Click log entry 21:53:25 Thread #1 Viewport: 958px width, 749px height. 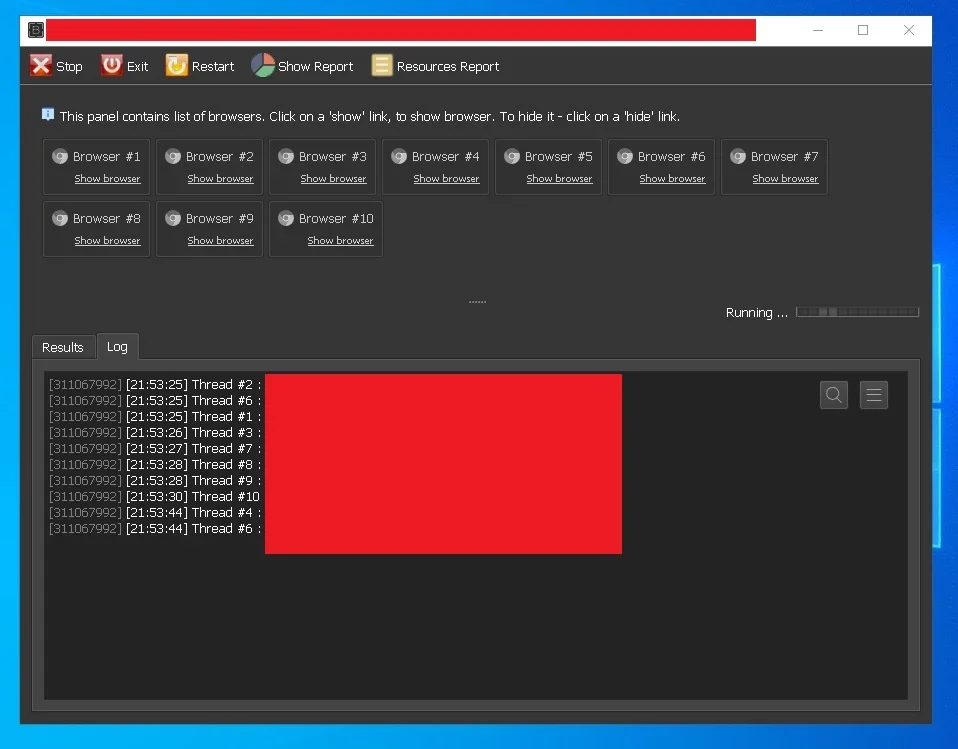pos(155,417)
